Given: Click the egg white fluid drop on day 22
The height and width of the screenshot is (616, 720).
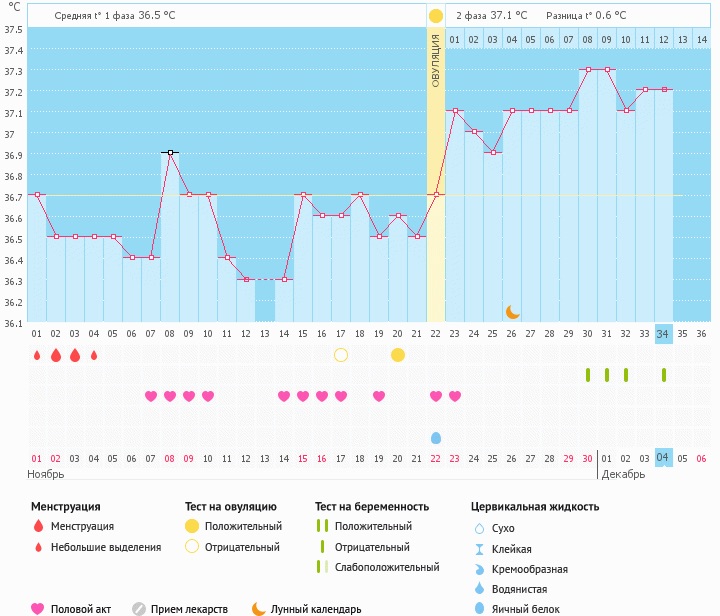Looking at the screenshot, I should click(x=436, y=438).
